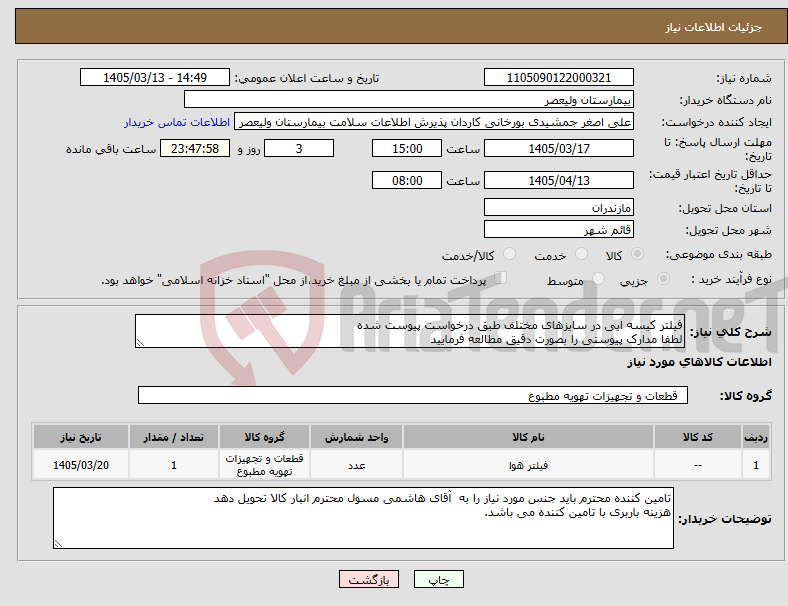This screenshot has width=788, height=606.
Task: Click the buyer name field بیمارستان ولیعصر
Action: click(x=409, y=99)
